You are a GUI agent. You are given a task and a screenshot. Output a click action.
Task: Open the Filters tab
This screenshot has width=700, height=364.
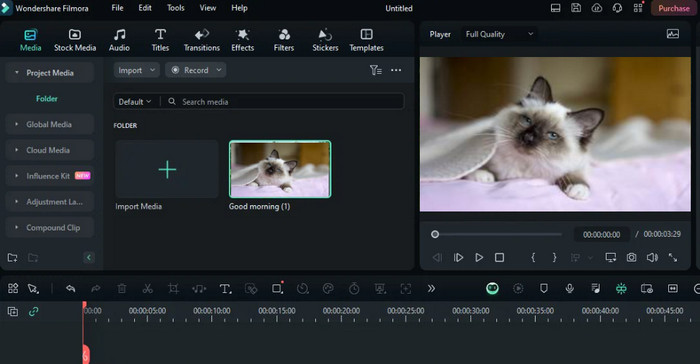[284, 40]
